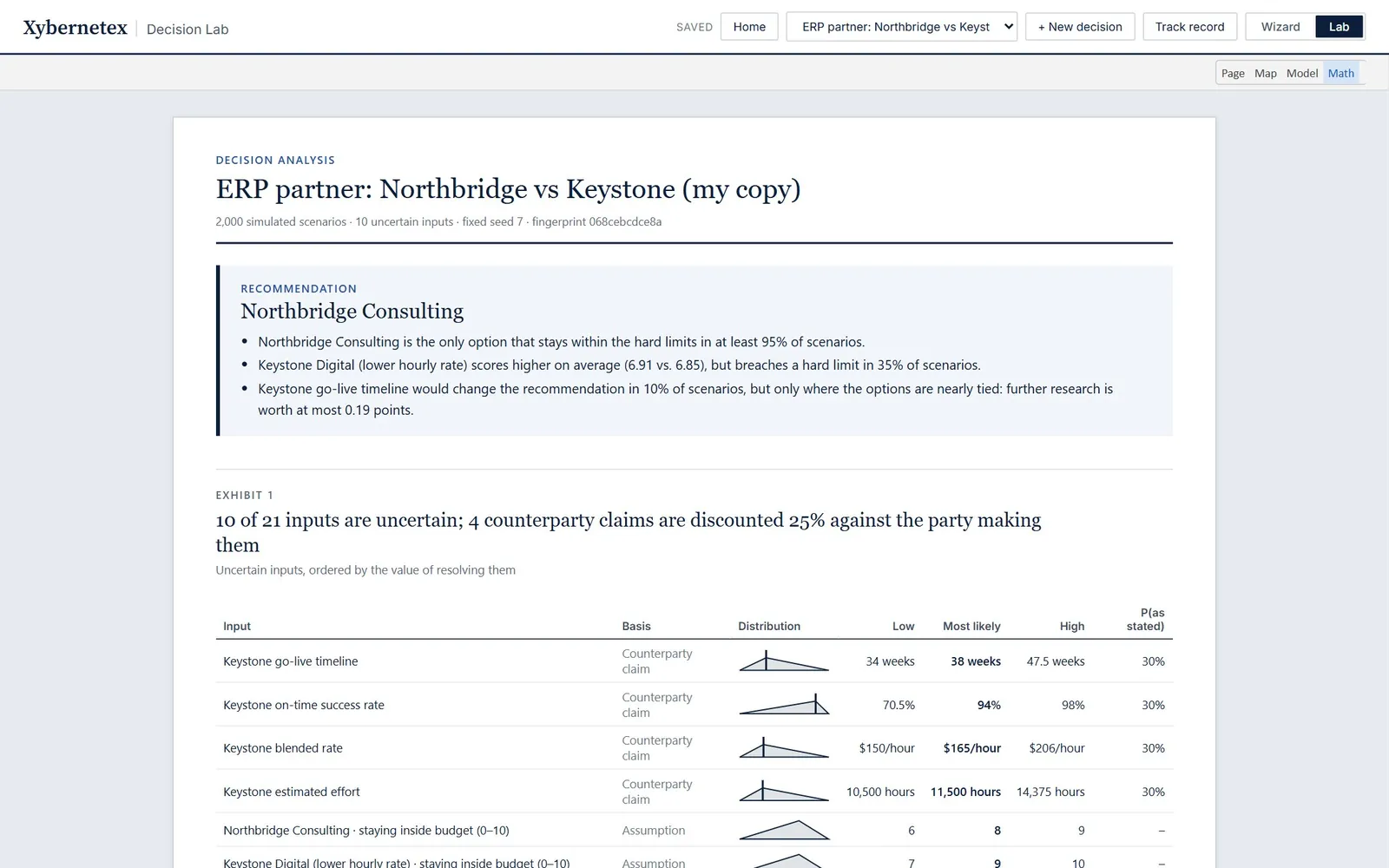Click the '10,500 hours' low value

(x=880, y=792)
